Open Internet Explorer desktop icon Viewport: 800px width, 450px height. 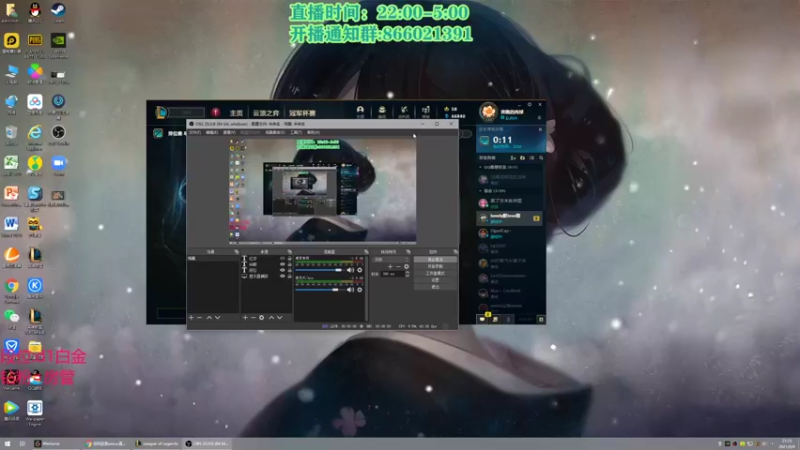tap(35, 133)
